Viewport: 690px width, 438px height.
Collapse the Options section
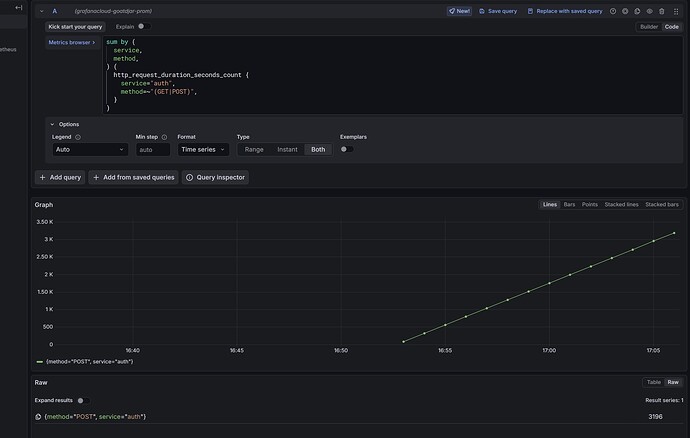click(65, 125)
